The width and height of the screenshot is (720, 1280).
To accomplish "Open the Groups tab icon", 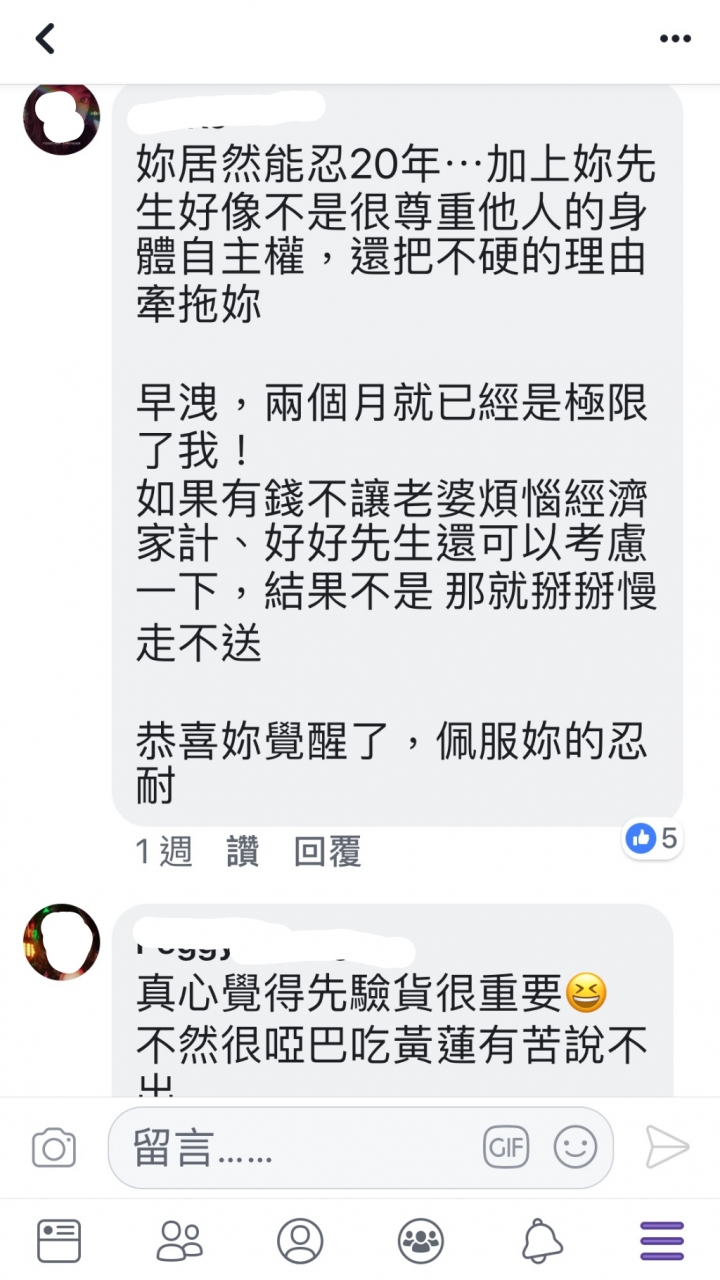I will pyautogui.click(x=420, y=1241).
